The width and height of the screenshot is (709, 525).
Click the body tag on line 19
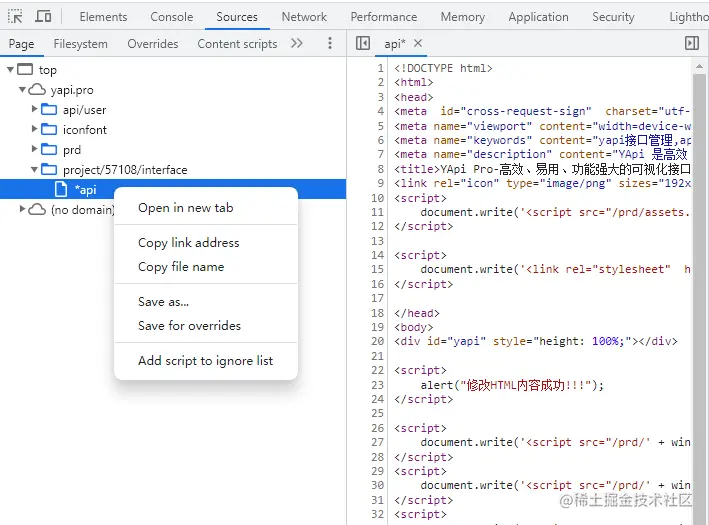point(413,327)
